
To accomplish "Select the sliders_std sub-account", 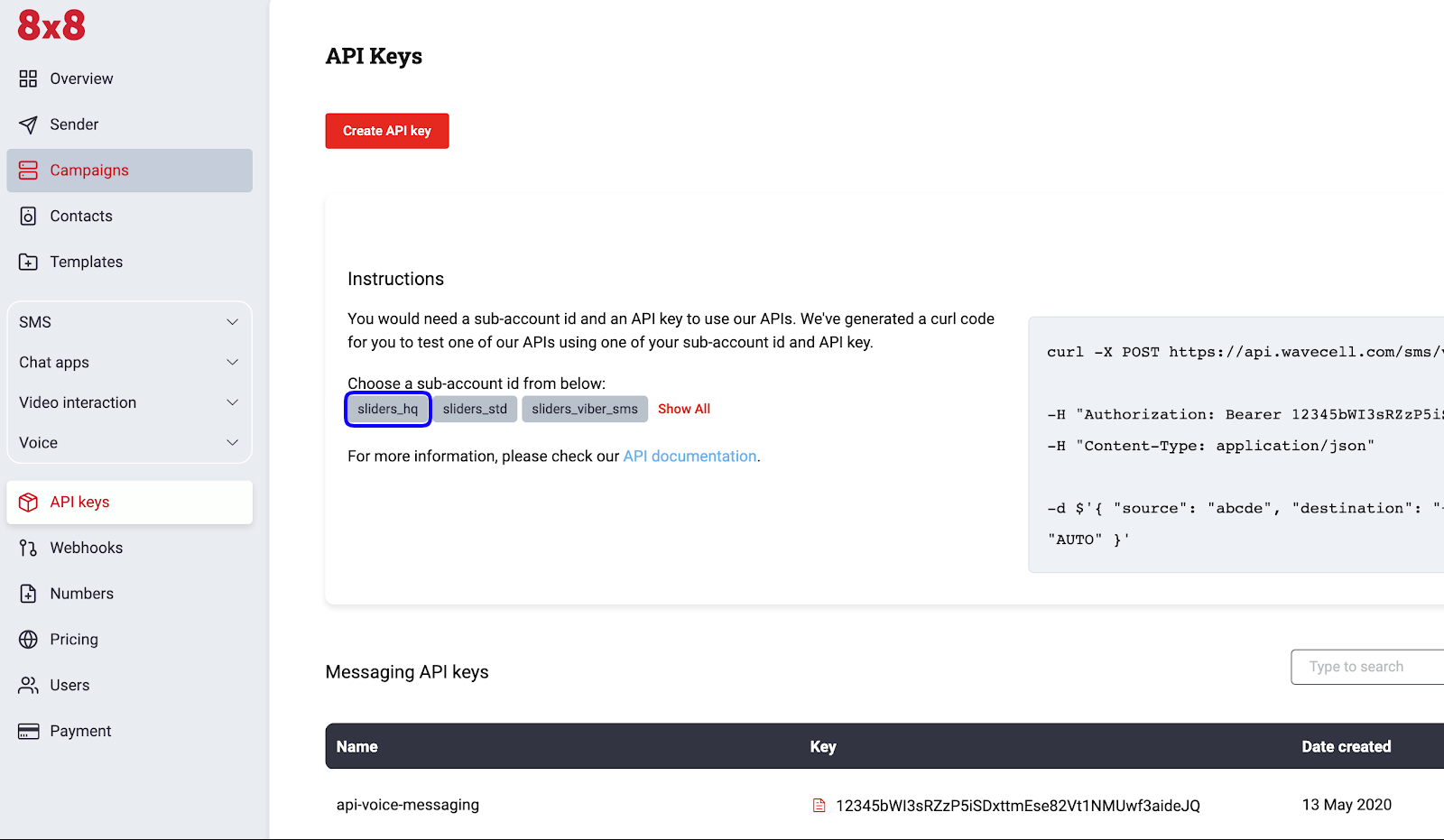I will click(x=475, y=410).
